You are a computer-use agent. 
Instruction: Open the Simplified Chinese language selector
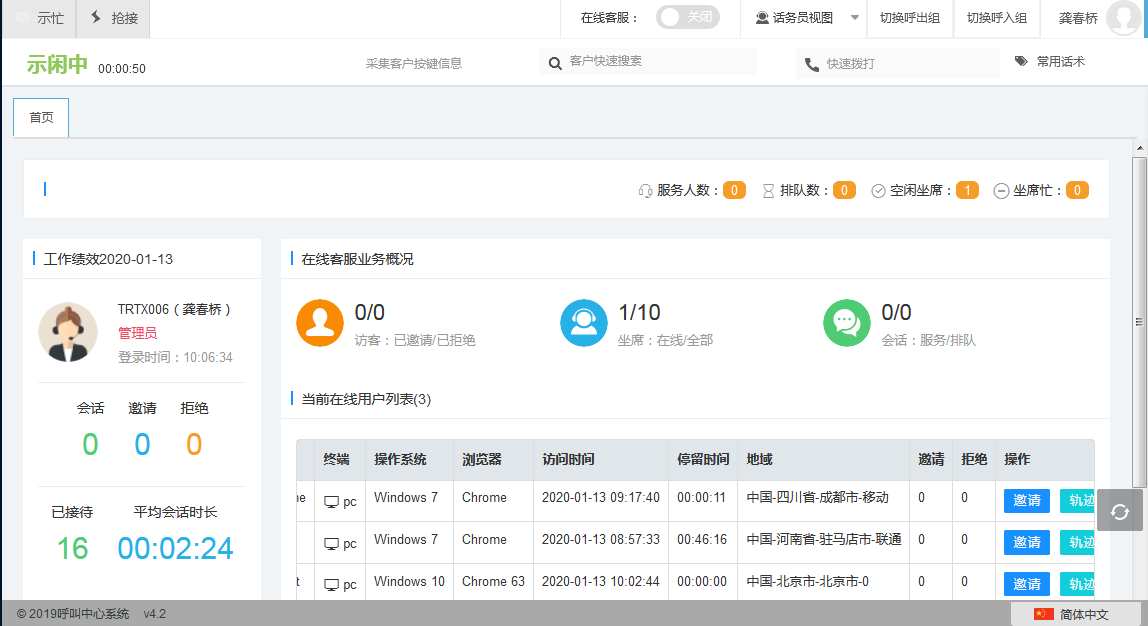[1084, 614]
